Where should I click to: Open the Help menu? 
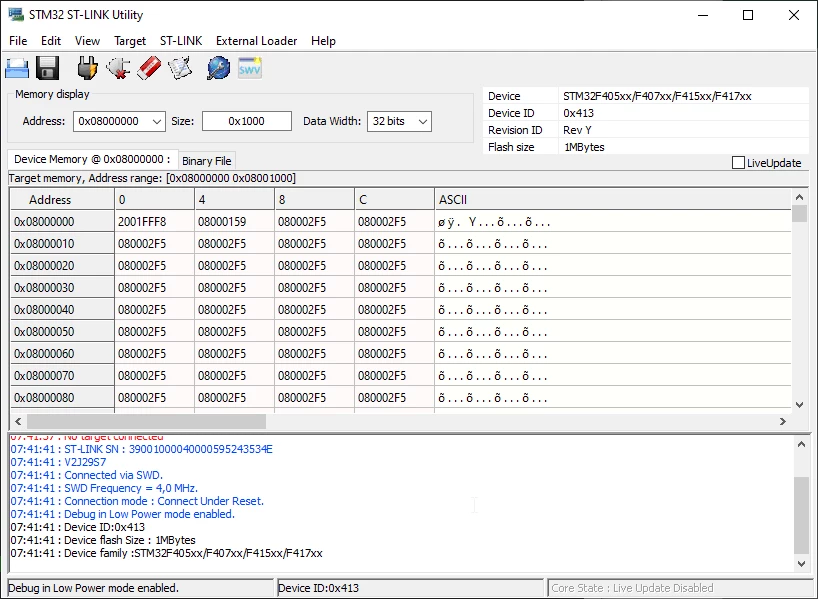pyautogui.click(x=323, y=41)
